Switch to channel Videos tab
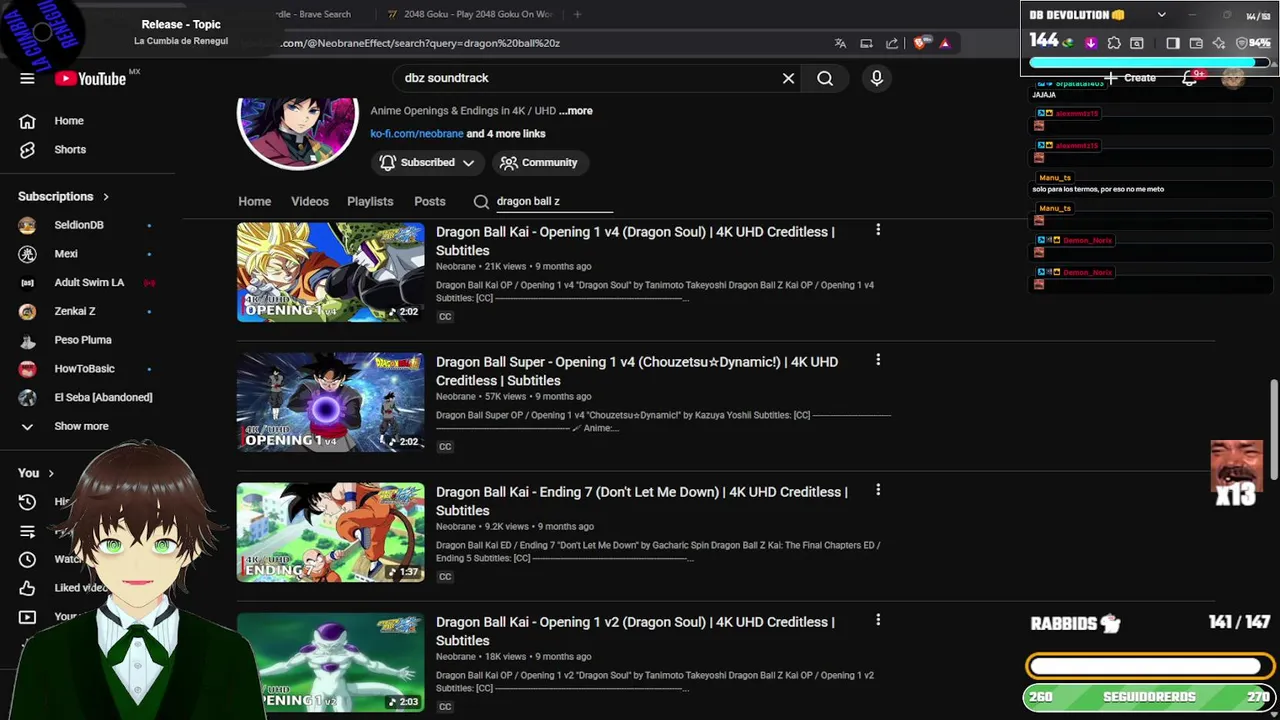This screenshot has height=720, width=1280. 310,201
